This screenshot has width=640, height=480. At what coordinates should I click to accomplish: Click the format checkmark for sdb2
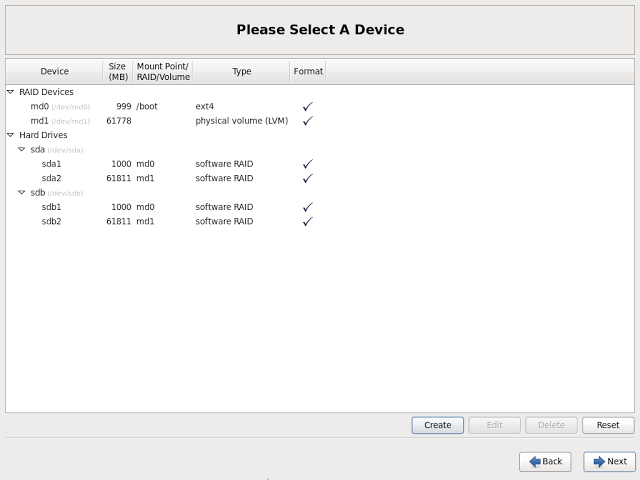tap(308, 221)
